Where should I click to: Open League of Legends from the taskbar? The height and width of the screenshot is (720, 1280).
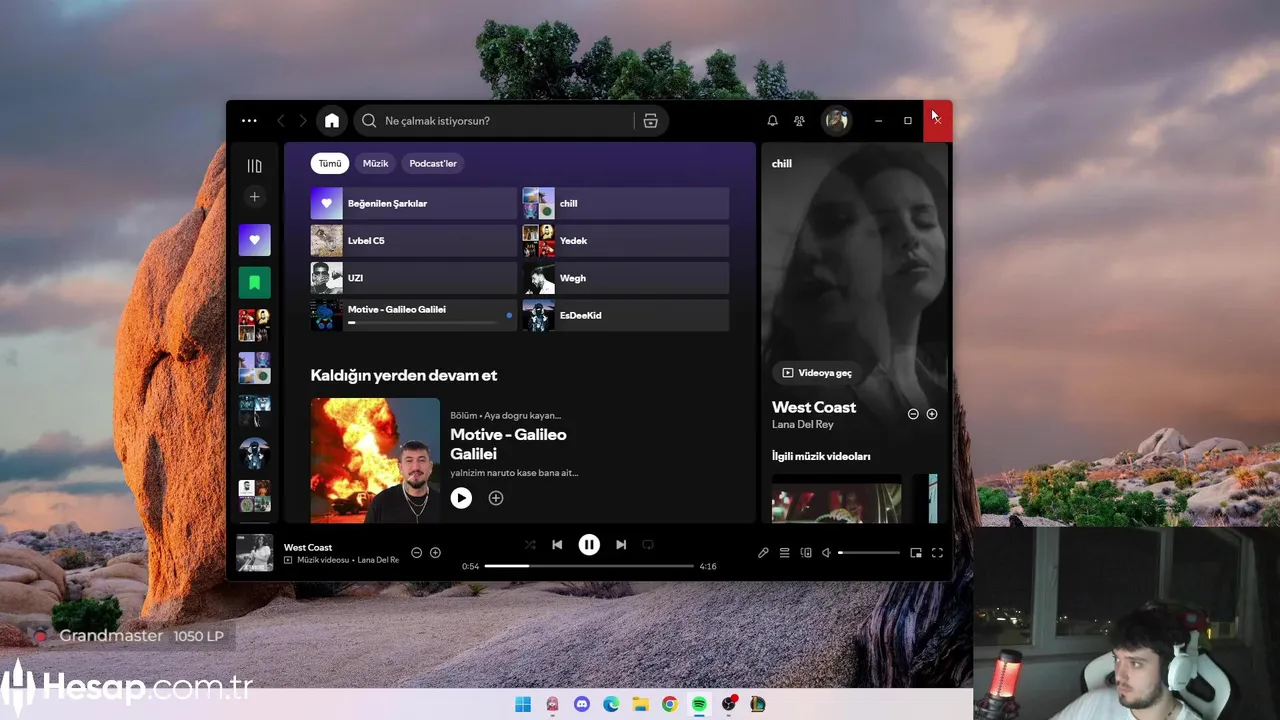click(758, 705)
